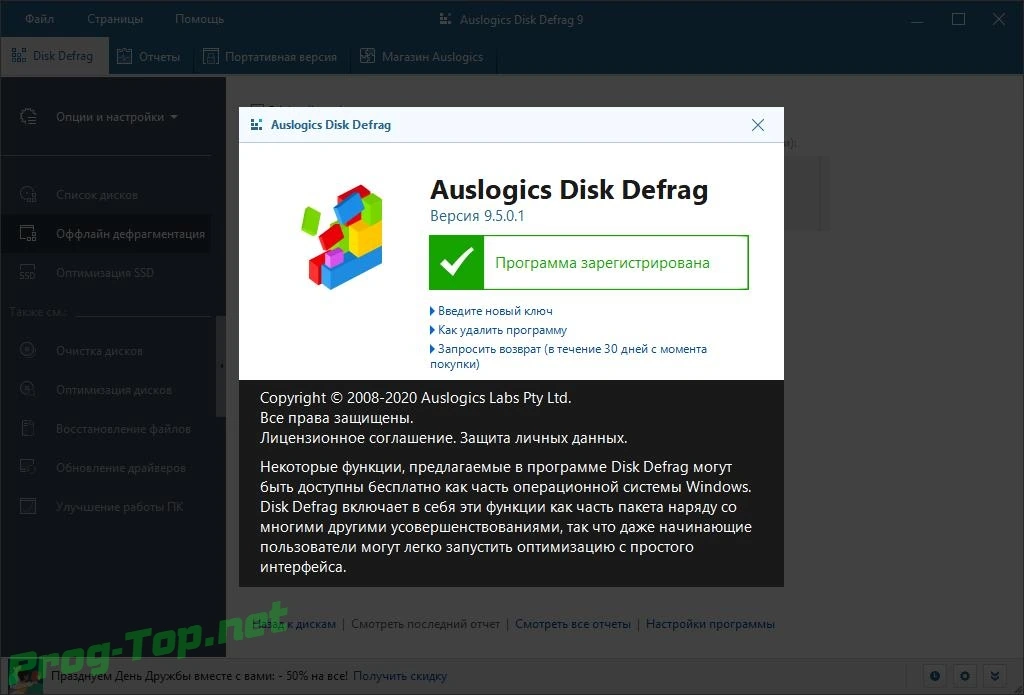The height and width of the screenshot is (695, 1024).
Task: Open the Файл menu
Action: tap(39, 19)
